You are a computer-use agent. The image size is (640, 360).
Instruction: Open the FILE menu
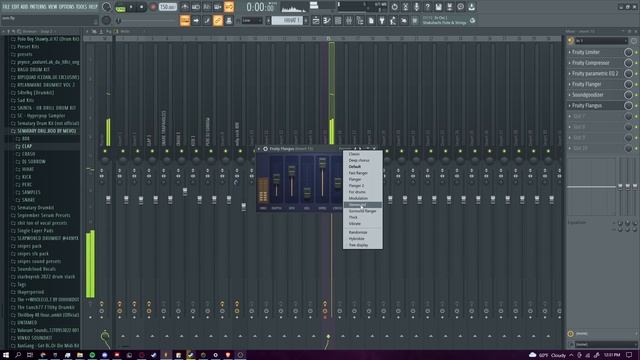(6, 7)
